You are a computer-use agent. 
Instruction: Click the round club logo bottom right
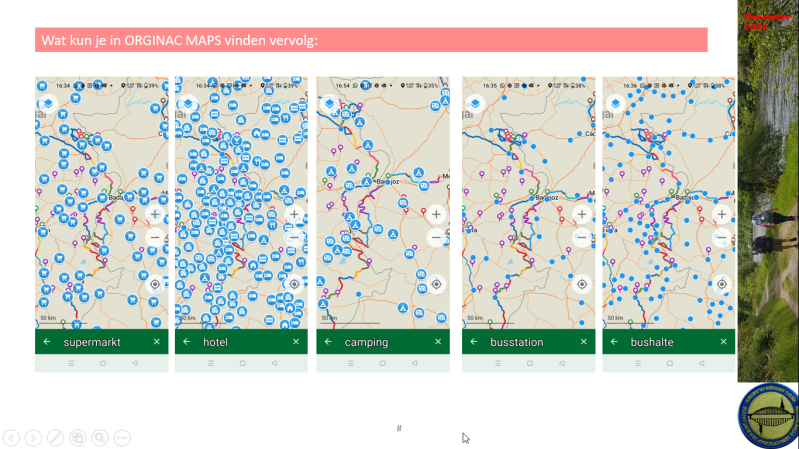(x=769, y=415)
